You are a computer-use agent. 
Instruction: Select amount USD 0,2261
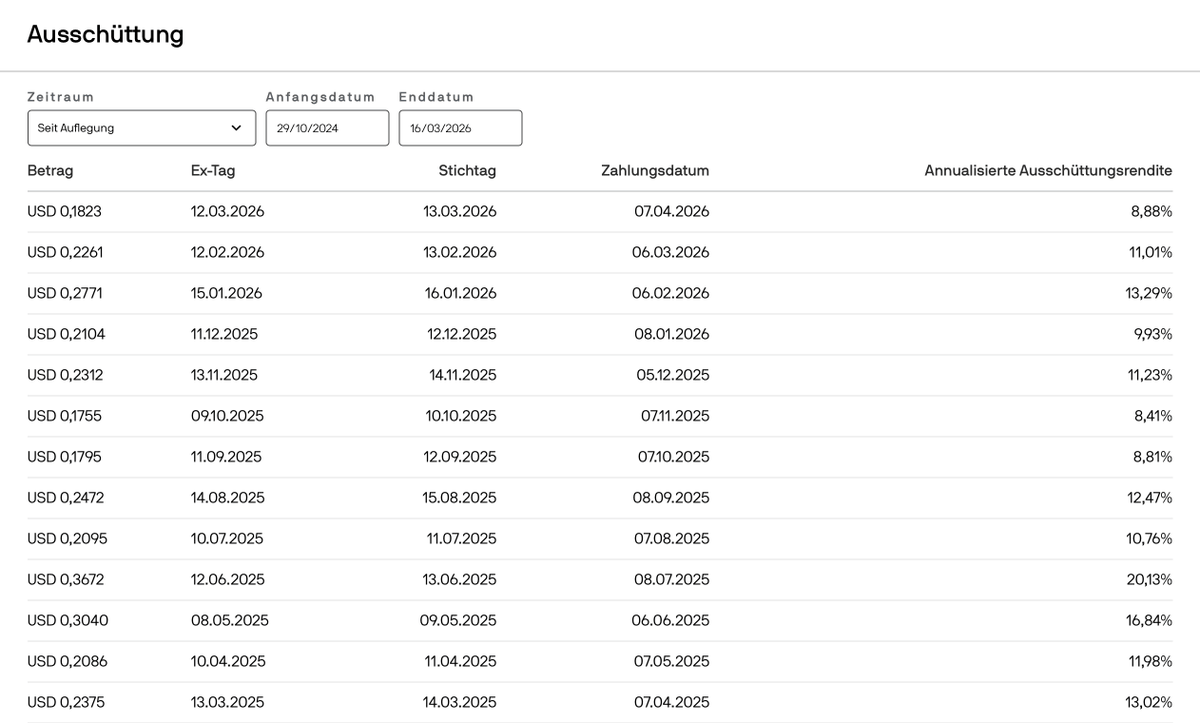tap(65, 253)
